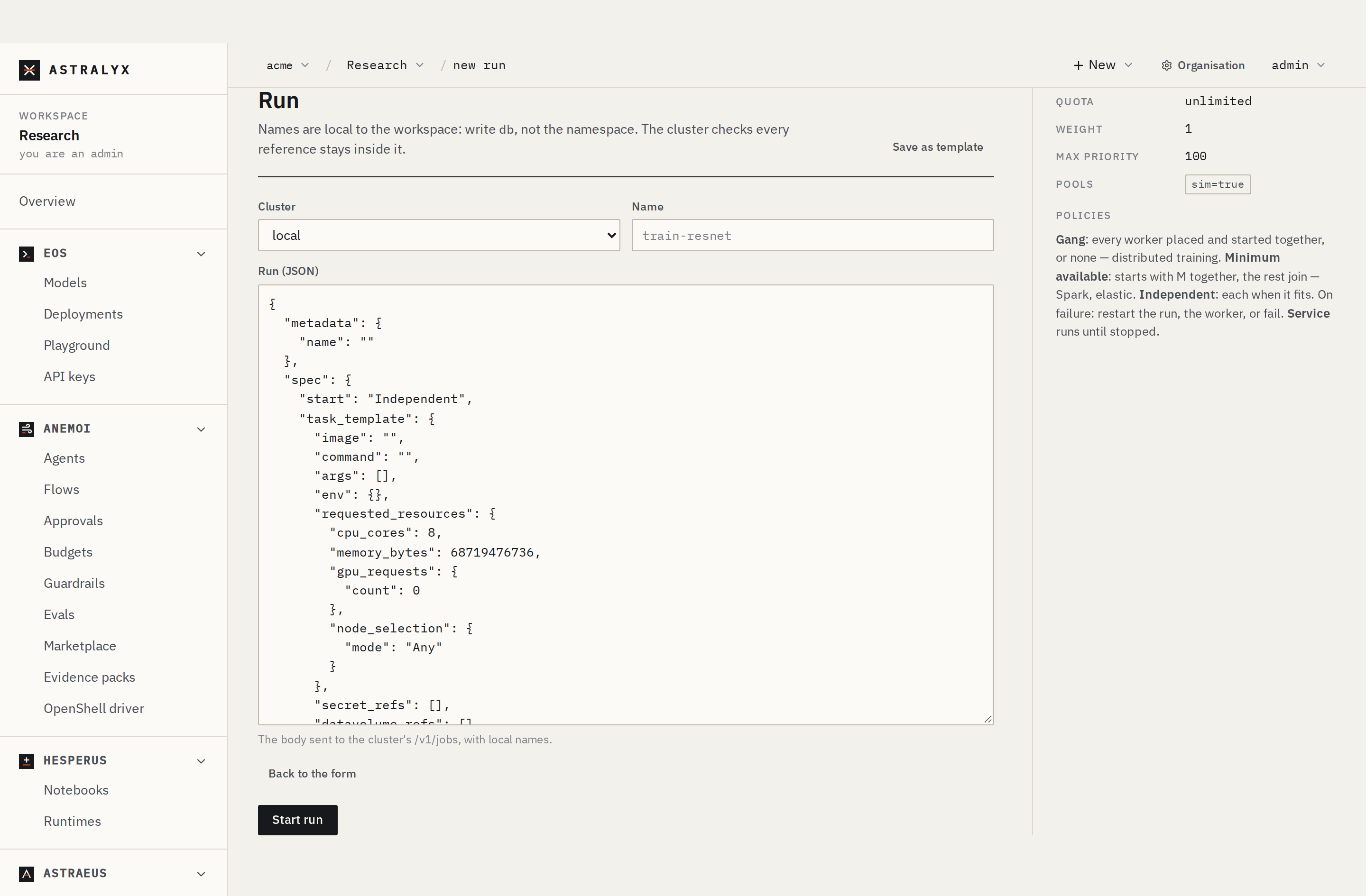Open the Playground page
The height and width of the screenshot is (896, 1366).
[77, 345]
